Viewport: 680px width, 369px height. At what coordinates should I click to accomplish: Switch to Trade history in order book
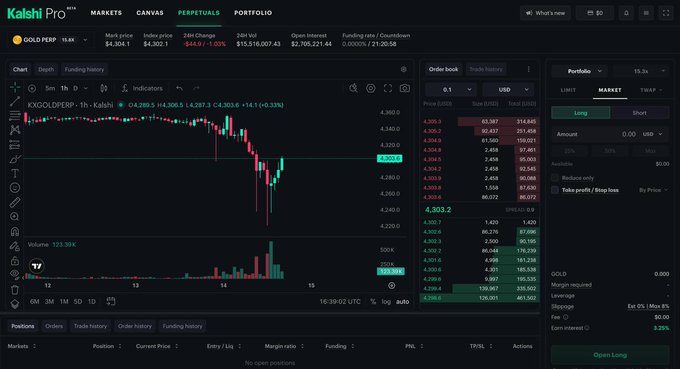pos(486,69)
